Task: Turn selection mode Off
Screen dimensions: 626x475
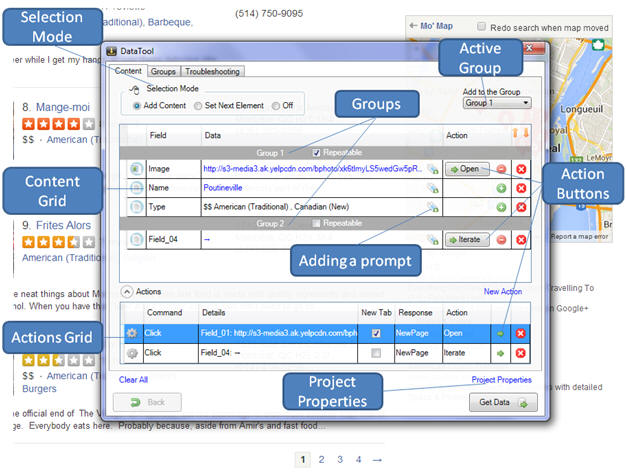Action: [275, 105]
